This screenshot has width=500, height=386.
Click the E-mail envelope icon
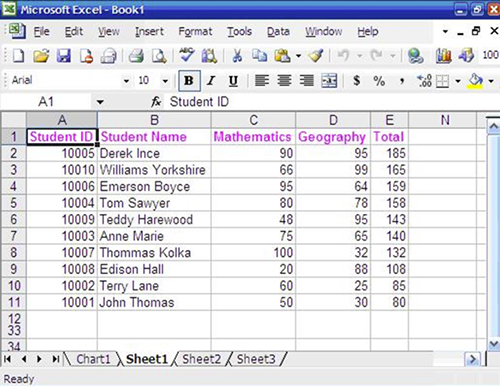pyautogui.click(x=109, y=55)
